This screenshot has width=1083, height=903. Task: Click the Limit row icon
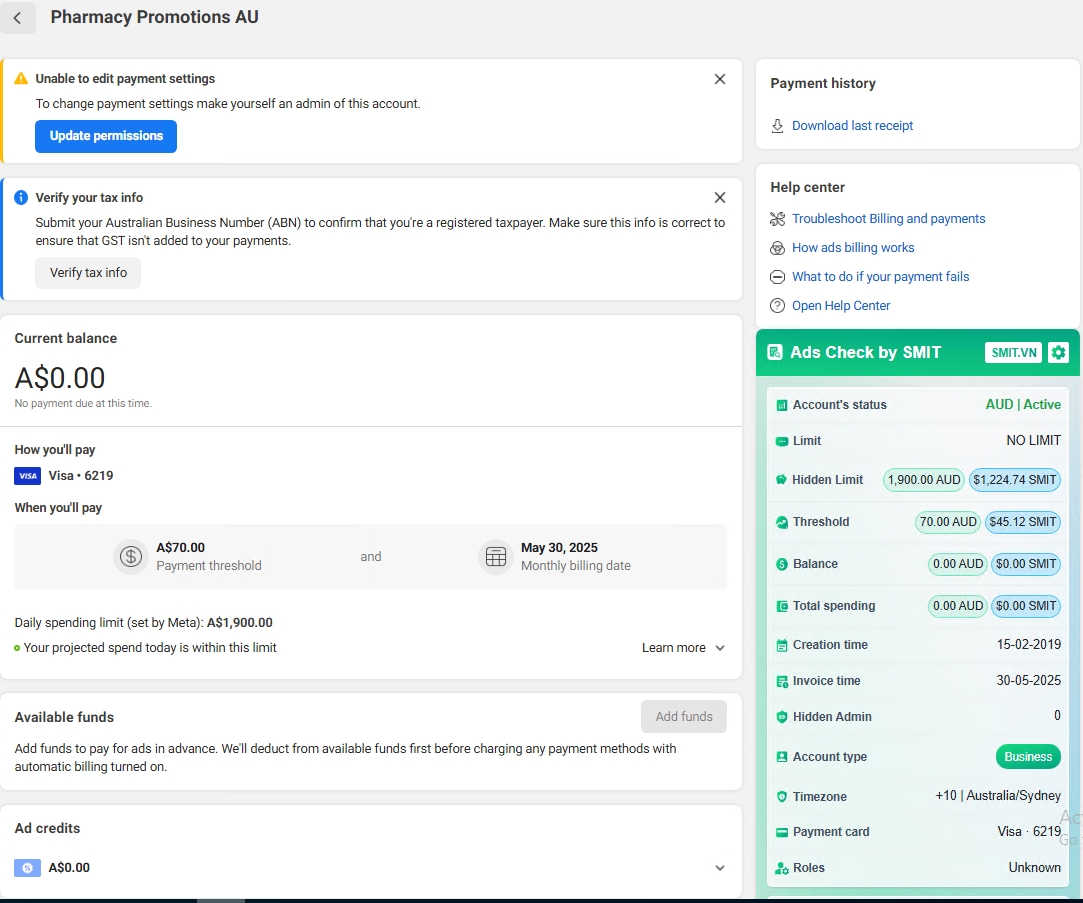pos(782,441)
